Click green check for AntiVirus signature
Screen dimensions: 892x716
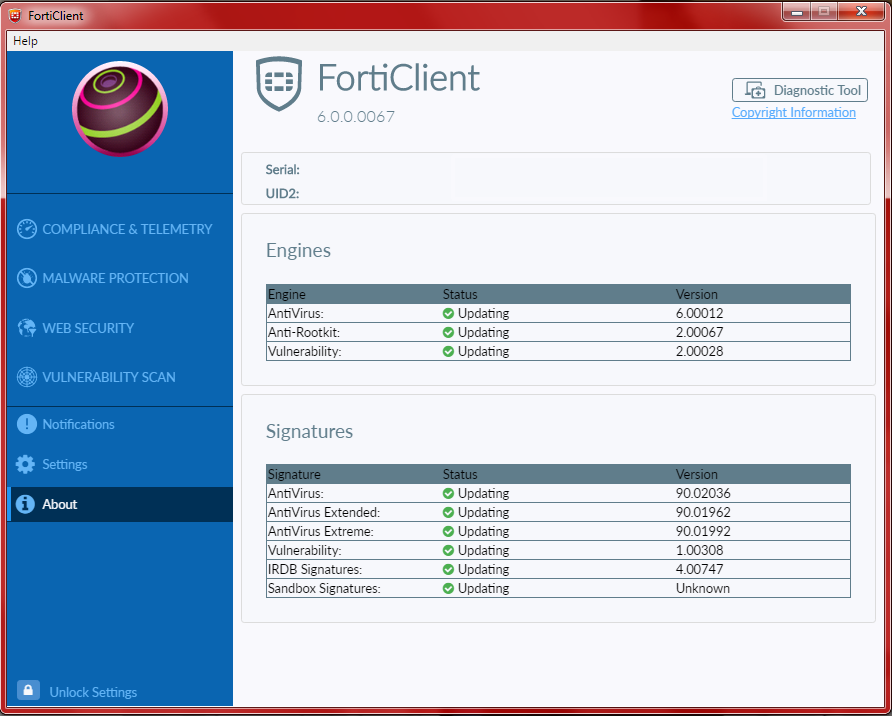tap(448, 493)
